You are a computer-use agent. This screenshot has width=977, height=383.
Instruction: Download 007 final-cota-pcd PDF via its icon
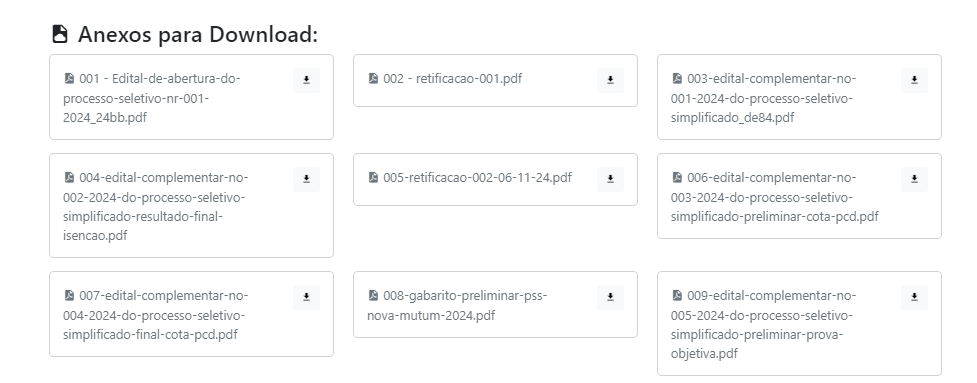pos(307,298)
